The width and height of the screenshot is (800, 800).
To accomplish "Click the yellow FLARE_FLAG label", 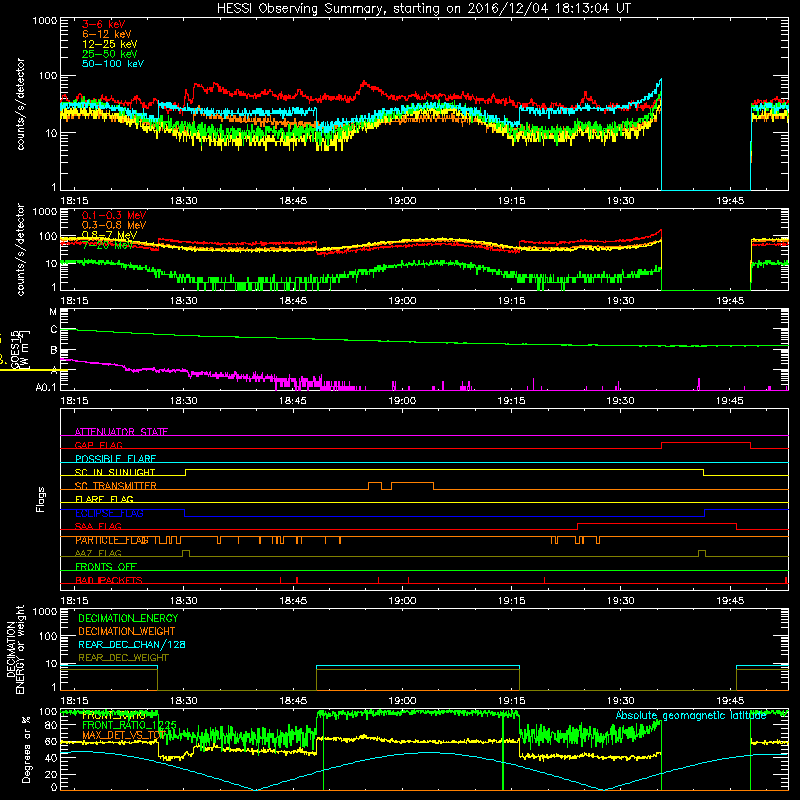I will tap(104, 499).
